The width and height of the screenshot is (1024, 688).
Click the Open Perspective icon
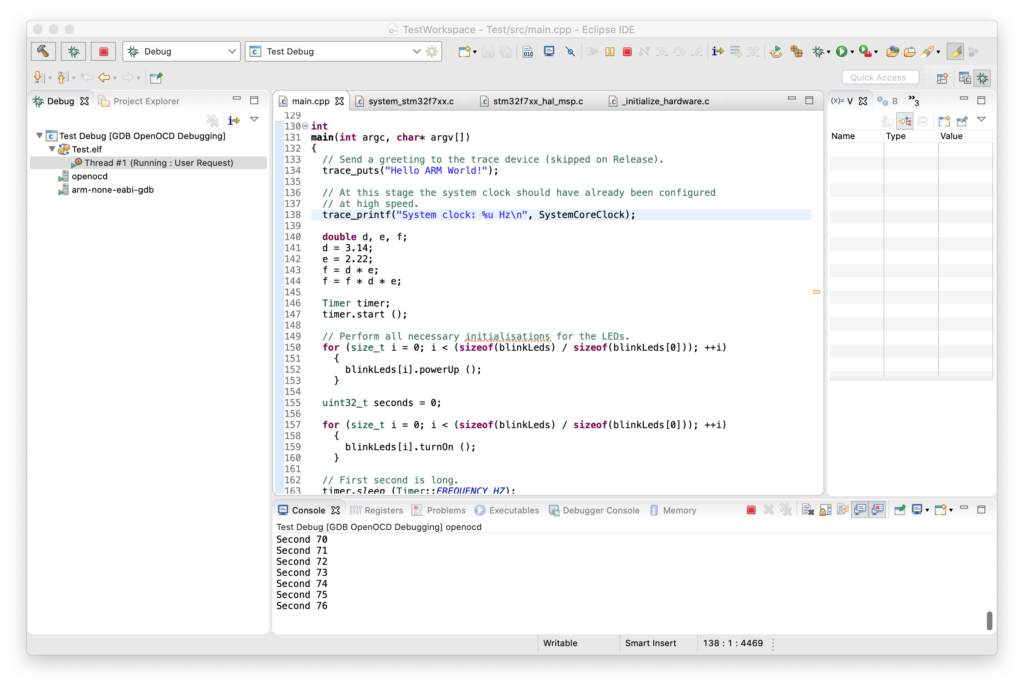point(942,77)
